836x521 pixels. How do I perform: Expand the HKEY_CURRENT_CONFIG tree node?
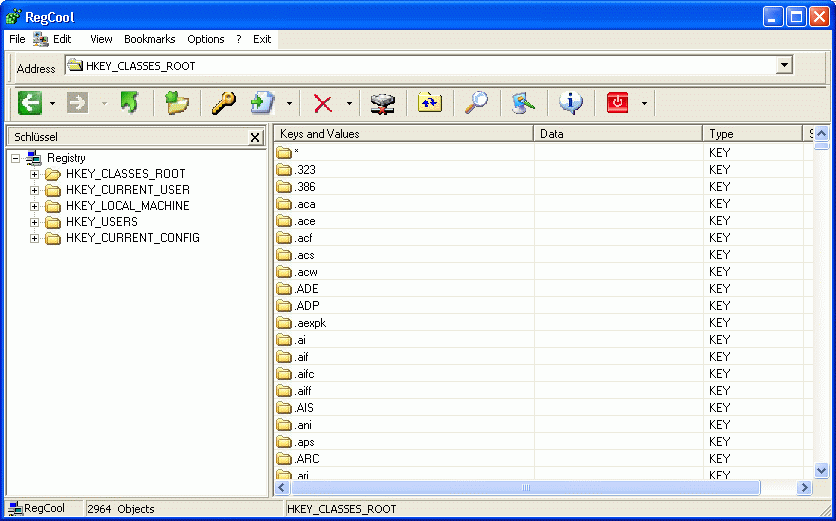tap(35, 238)
